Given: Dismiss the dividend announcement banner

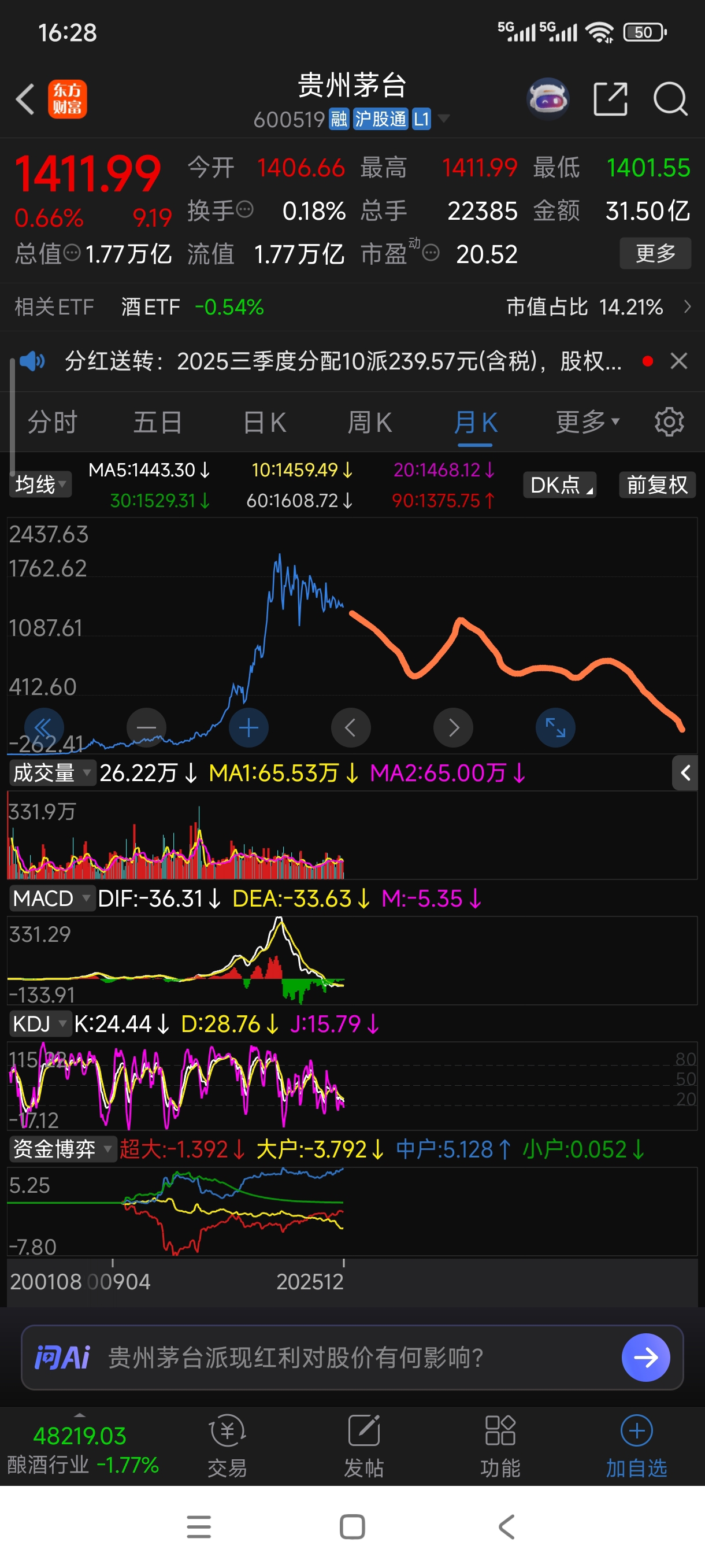Looking at the screenshot, I should 679,361.
